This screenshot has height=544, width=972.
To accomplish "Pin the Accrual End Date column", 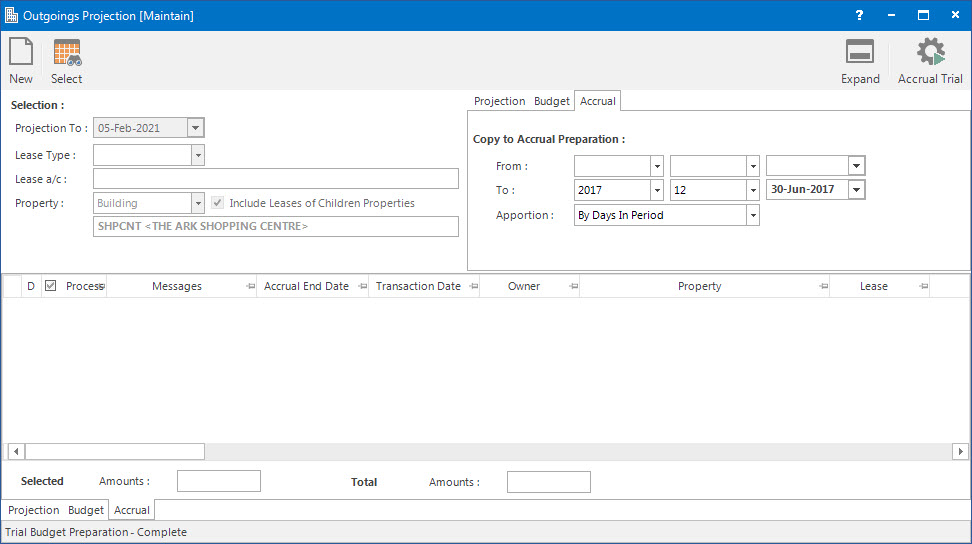I will 363,286.
